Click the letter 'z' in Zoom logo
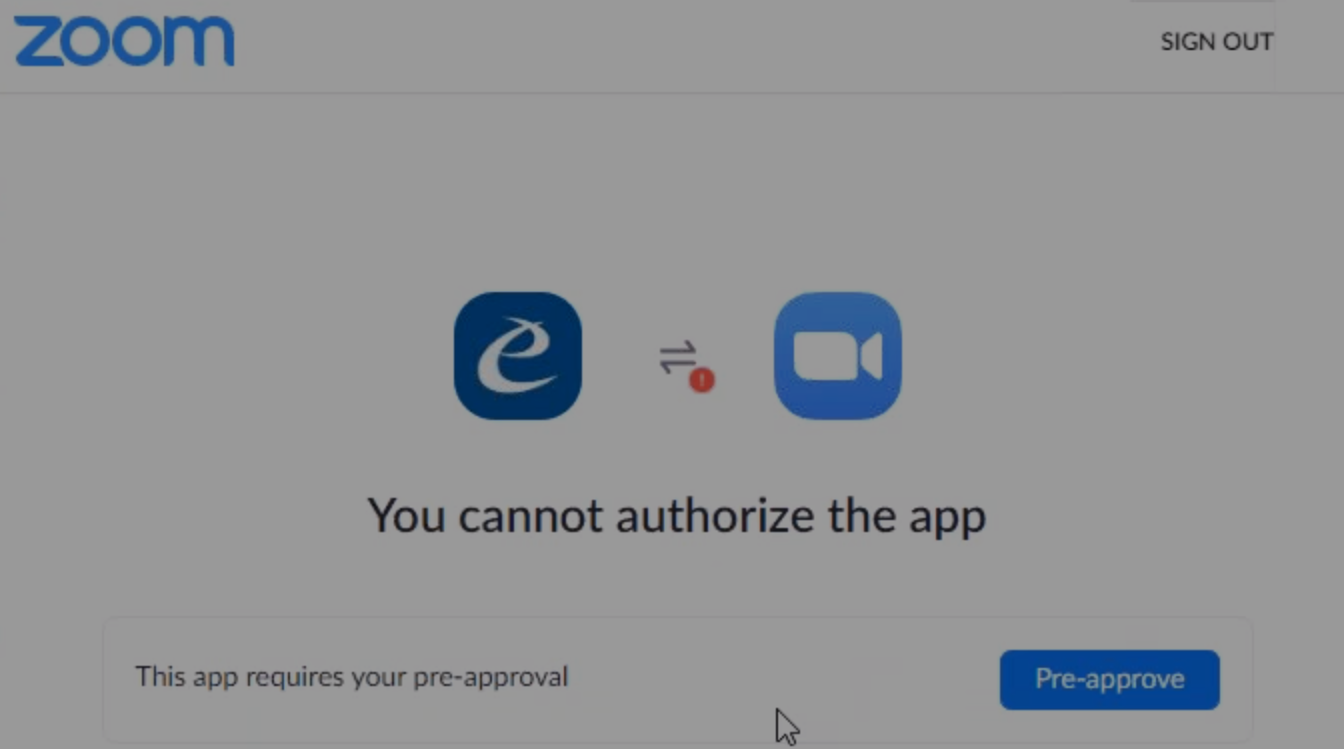Image resolution: width=1344 pixels, height=749 pixels. tap(36, 43)
